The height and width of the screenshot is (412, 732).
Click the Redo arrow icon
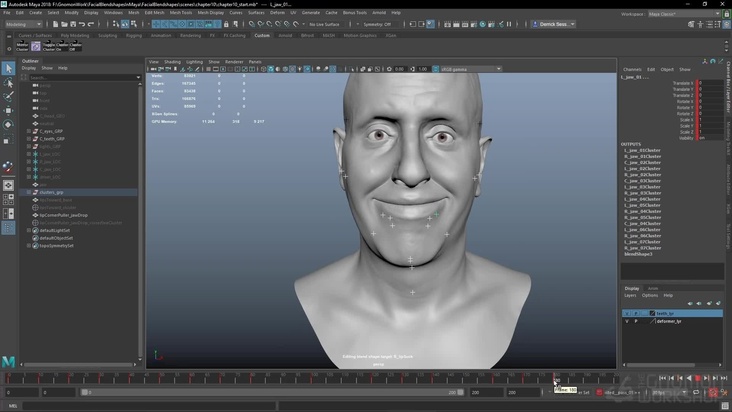pyautogui.click(x=91, y=24)
